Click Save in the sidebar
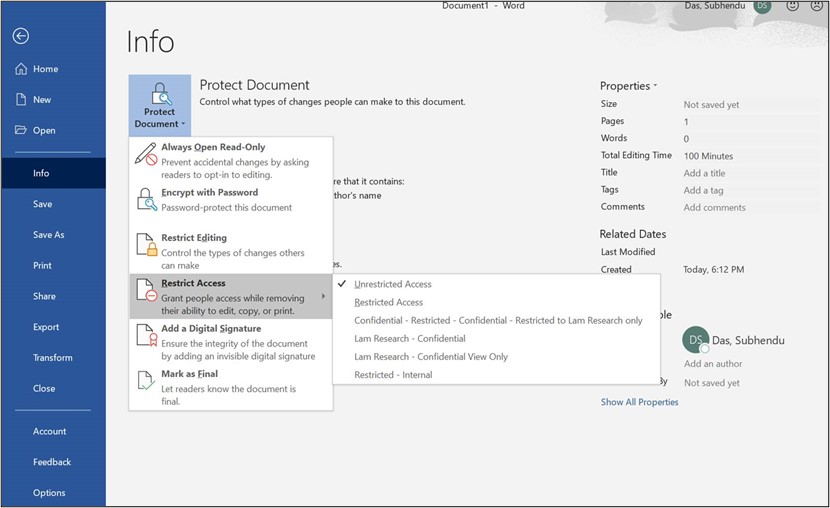This screenshot has width=830, height=508. (53, 204)
